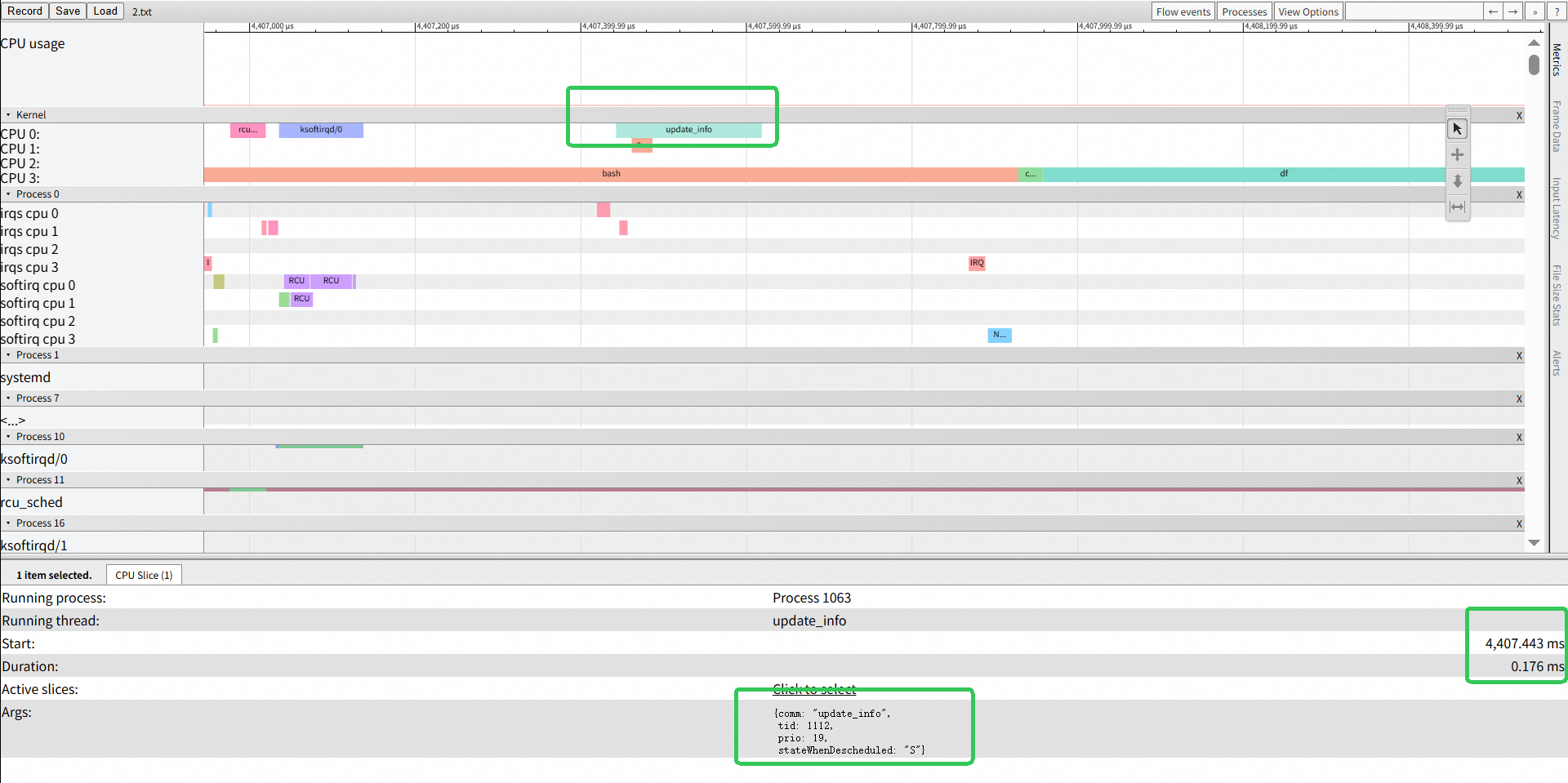Click the scroll up arrow
Viewport: 1568px width, 783px height.
1534,42
